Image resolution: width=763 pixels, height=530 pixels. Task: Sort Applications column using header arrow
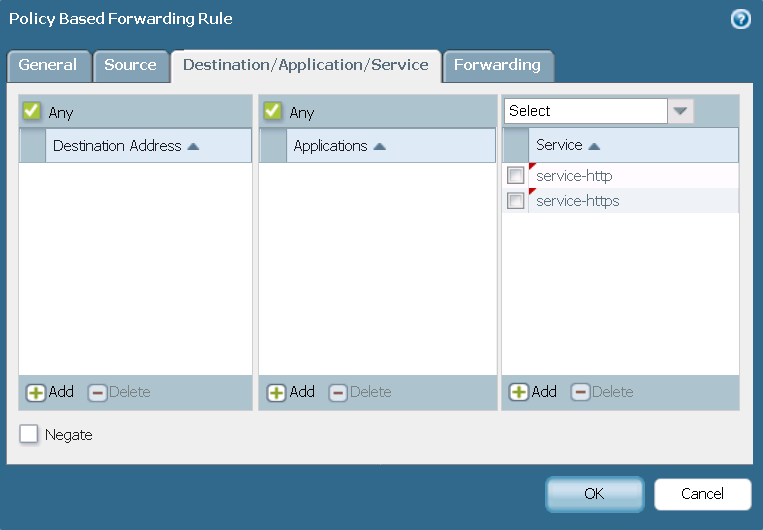click(x=380, y=146)
